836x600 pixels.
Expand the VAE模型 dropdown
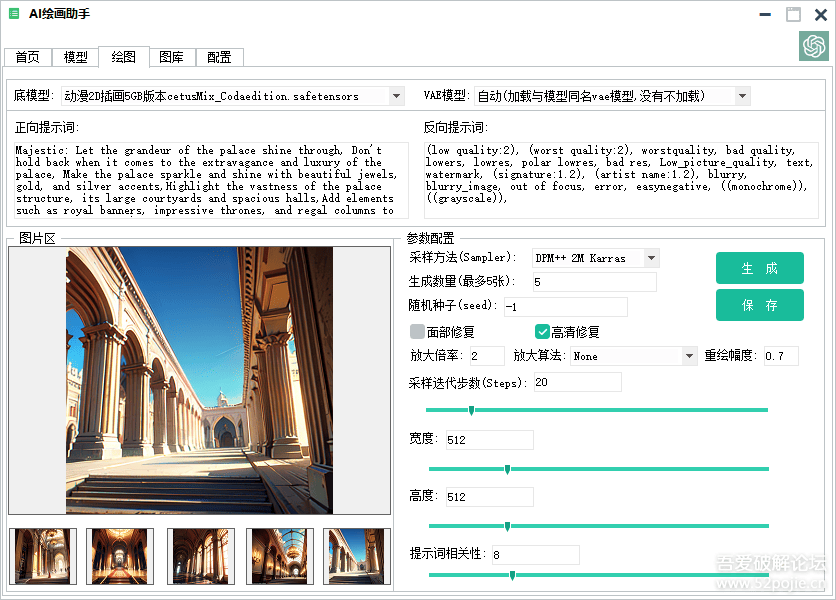coord(742,96)
